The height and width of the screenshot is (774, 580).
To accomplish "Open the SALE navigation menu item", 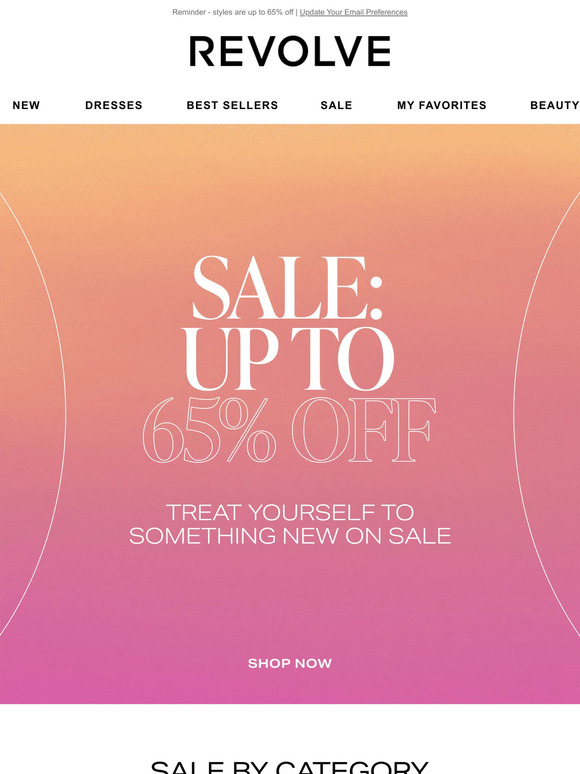I will (x=336, y=105).
